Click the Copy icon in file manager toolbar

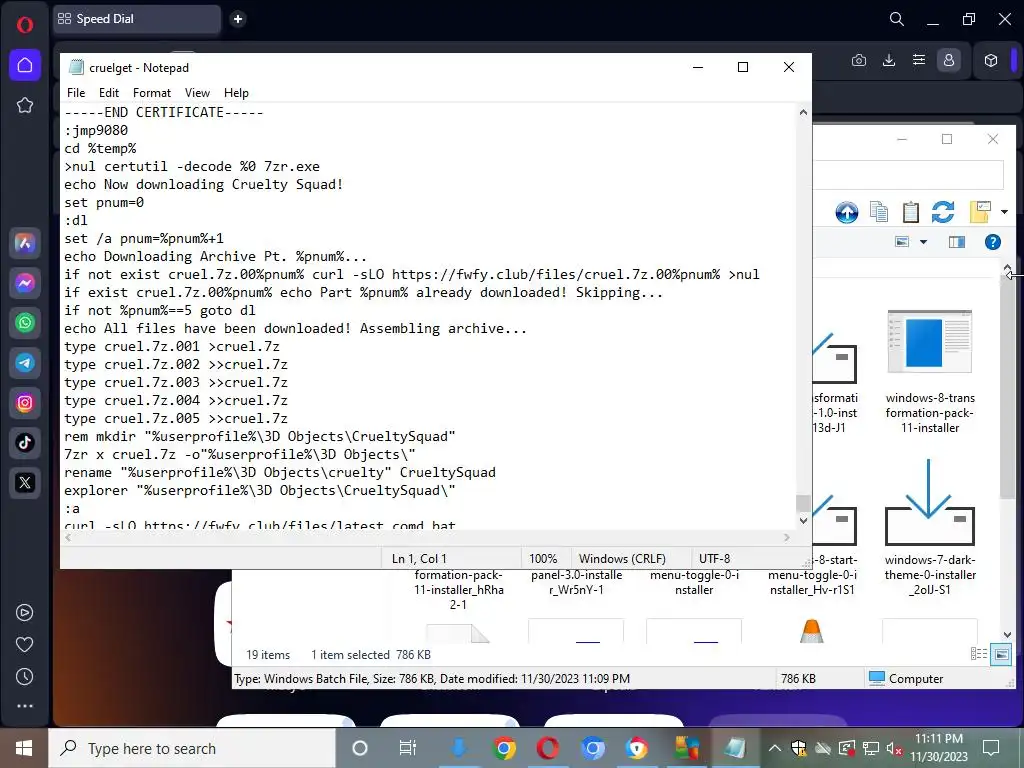pyautogui.click(x=879, y=212)
